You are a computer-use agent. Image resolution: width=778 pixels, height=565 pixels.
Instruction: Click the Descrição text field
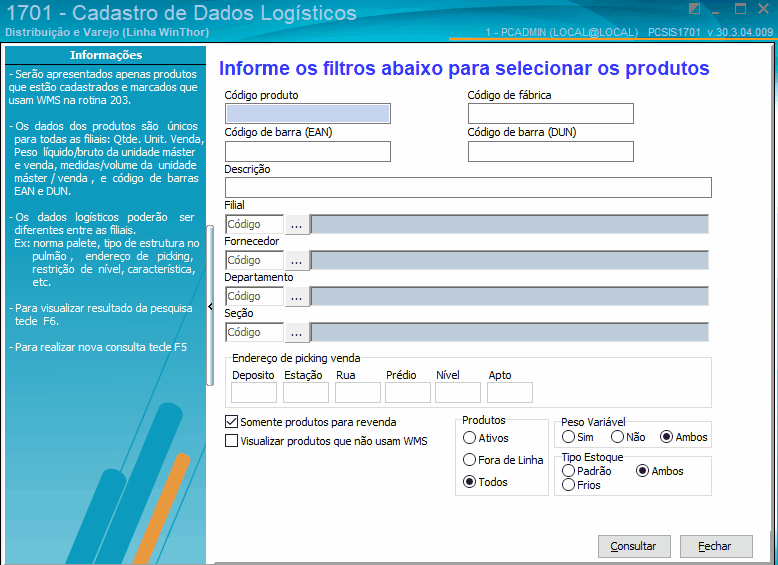[x=468, y=188]
